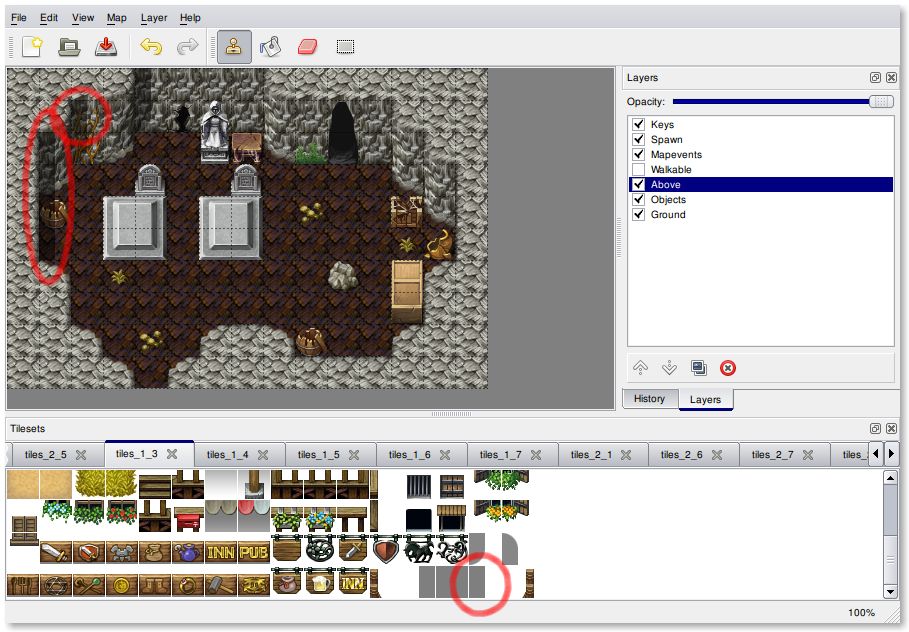
Task: Select the Objects layer in list
Action: [668, 200]
